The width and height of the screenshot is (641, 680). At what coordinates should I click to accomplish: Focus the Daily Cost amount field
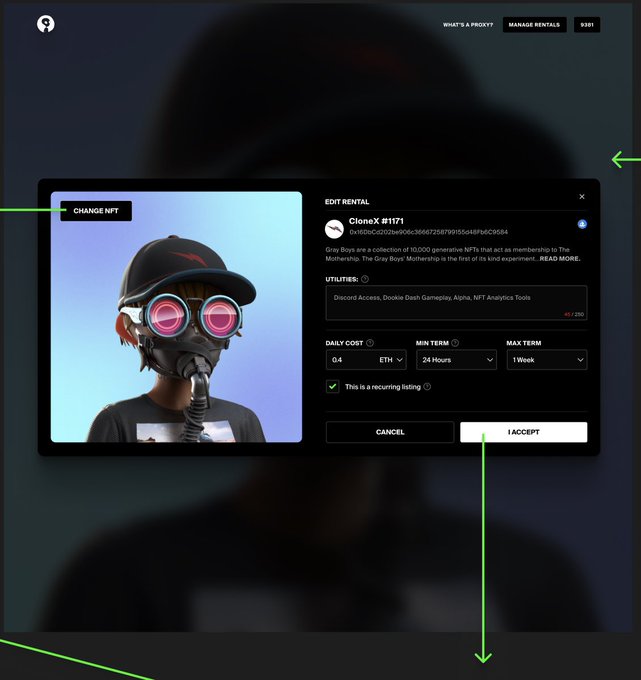click(350, 360)
